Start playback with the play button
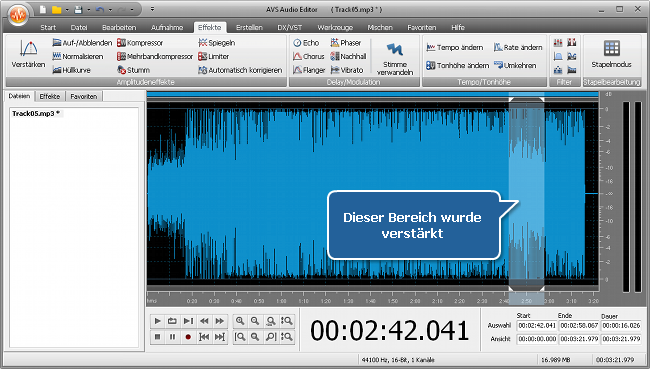This screenshot has height=369, width=650. click(x=157, y=321)
